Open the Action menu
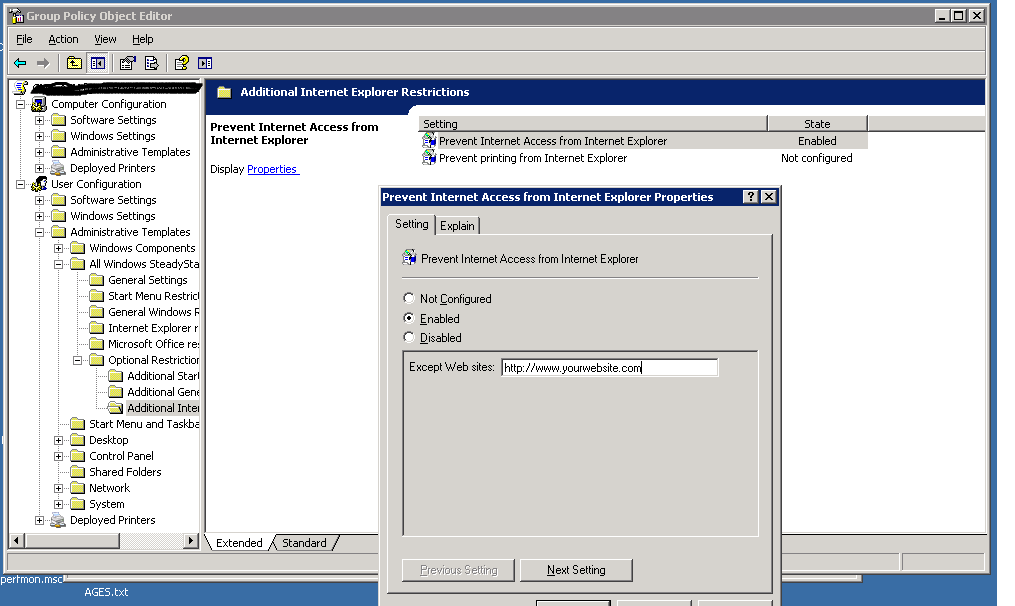 click(63, 39)
